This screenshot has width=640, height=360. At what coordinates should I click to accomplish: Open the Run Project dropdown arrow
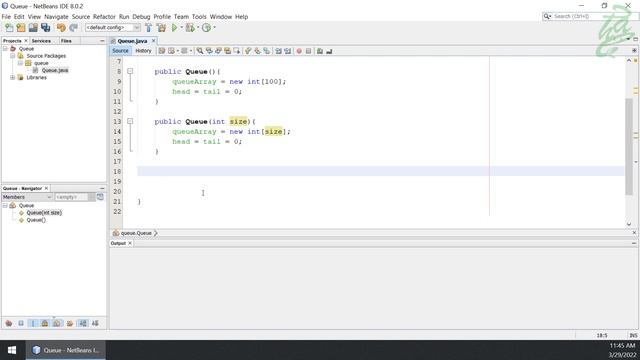coord(182,27)
